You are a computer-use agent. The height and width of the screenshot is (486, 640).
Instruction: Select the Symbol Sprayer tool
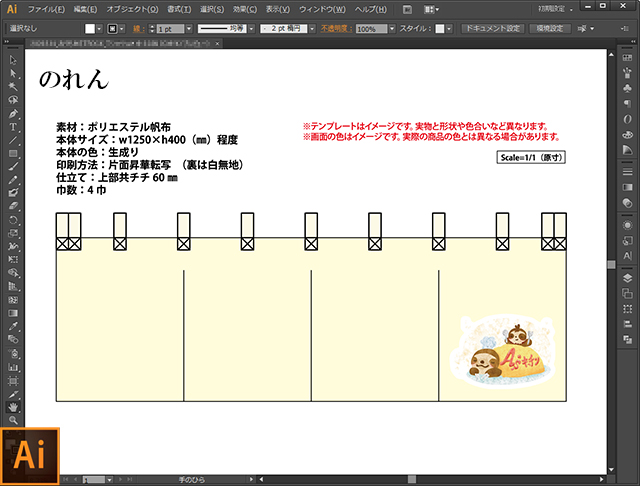[x=13, y=353]
